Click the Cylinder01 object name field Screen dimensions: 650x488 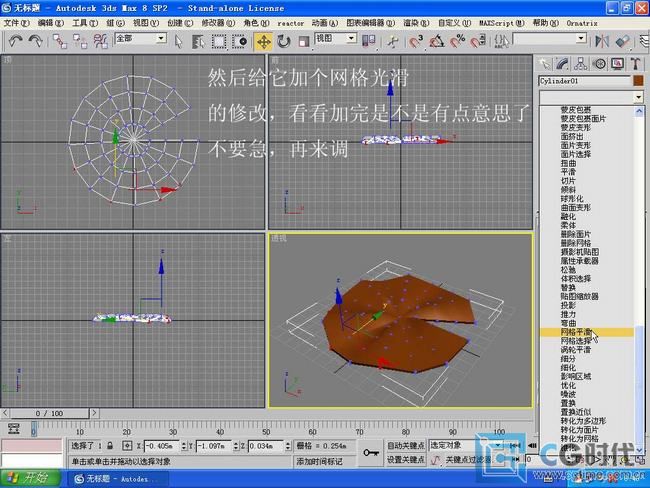[x=585, y=81]
